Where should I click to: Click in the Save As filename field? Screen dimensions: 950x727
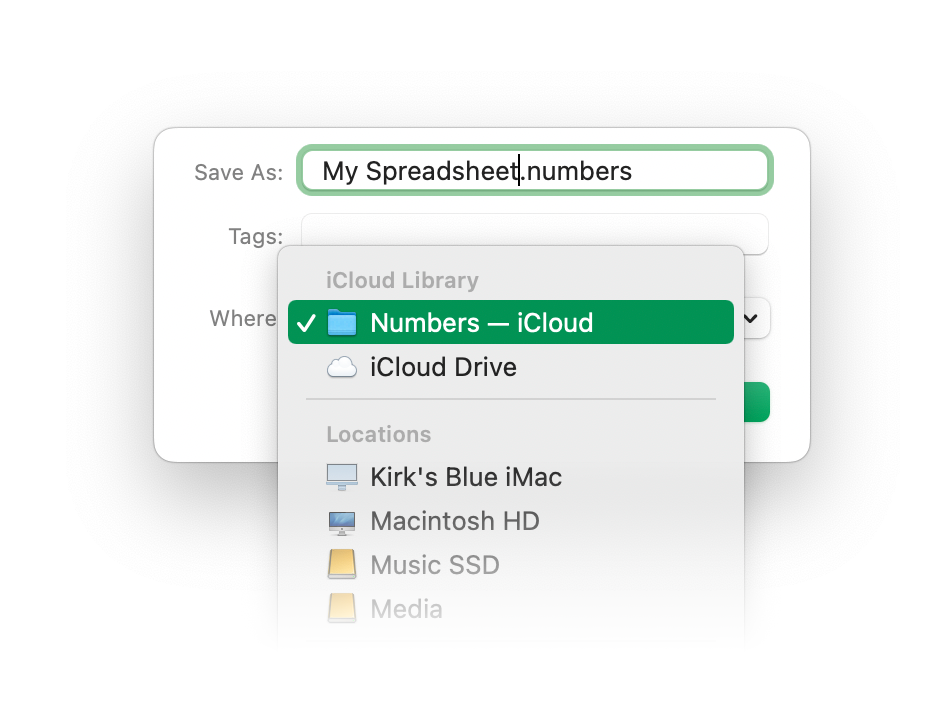[x=535, y=171]
